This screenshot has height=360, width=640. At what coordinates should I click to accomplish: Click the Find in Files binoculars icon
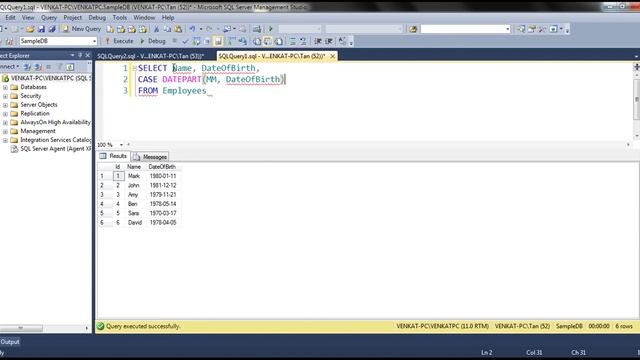click(413, 29)
